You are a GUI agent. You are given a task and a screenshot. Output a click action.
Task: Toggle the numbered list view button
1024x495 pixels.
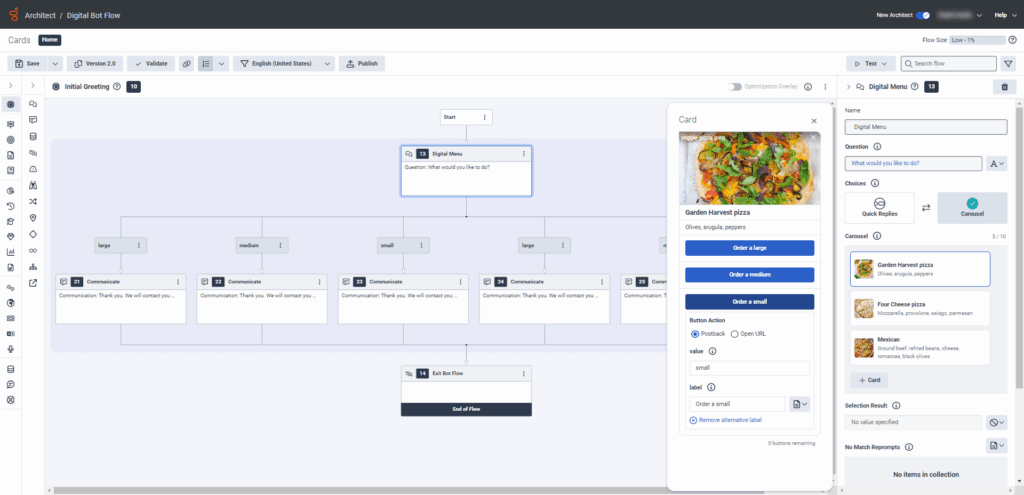click(x=206, y=64)
